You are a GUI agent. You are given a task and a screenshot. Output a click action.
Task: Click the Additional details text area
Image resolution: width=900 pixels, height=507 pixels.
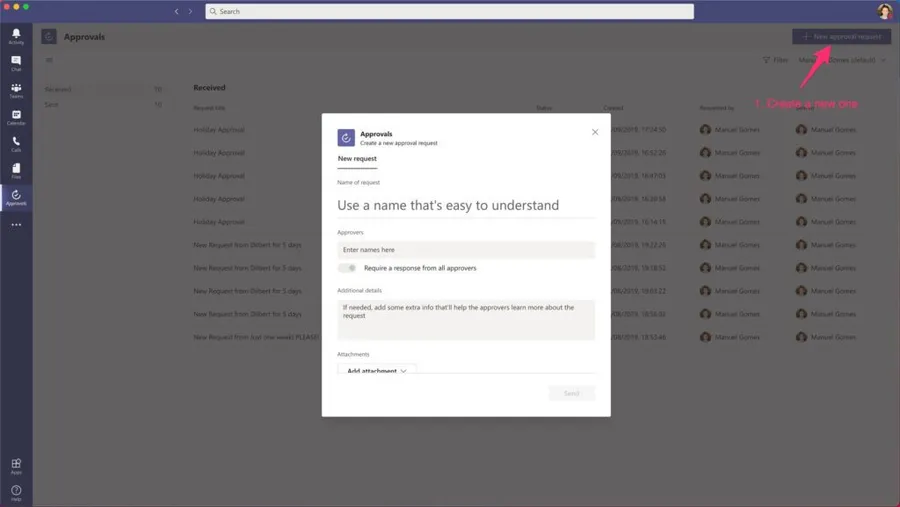[465, 319]
